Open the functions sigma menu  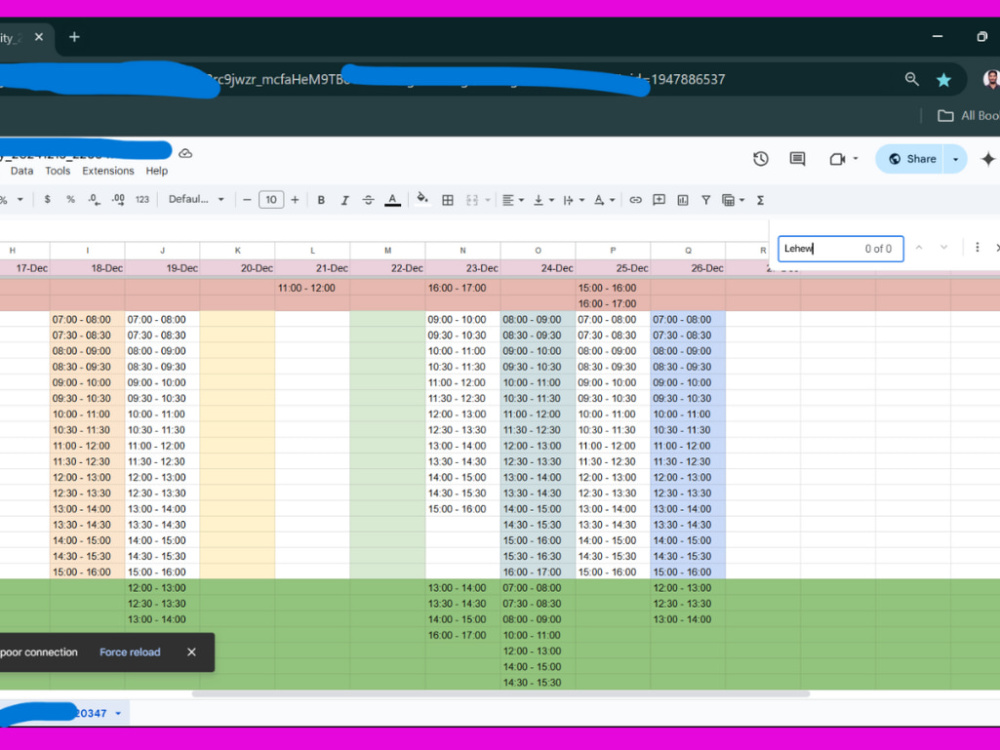click(x=760, y=200)
